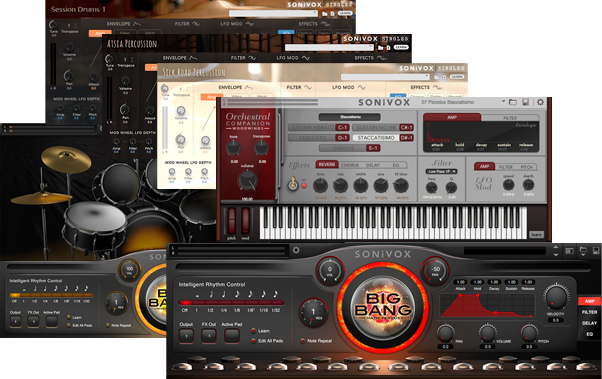Open folder icon in Orchestral Companion header
This screenshot has height=379, width=602.
(513, 102)
